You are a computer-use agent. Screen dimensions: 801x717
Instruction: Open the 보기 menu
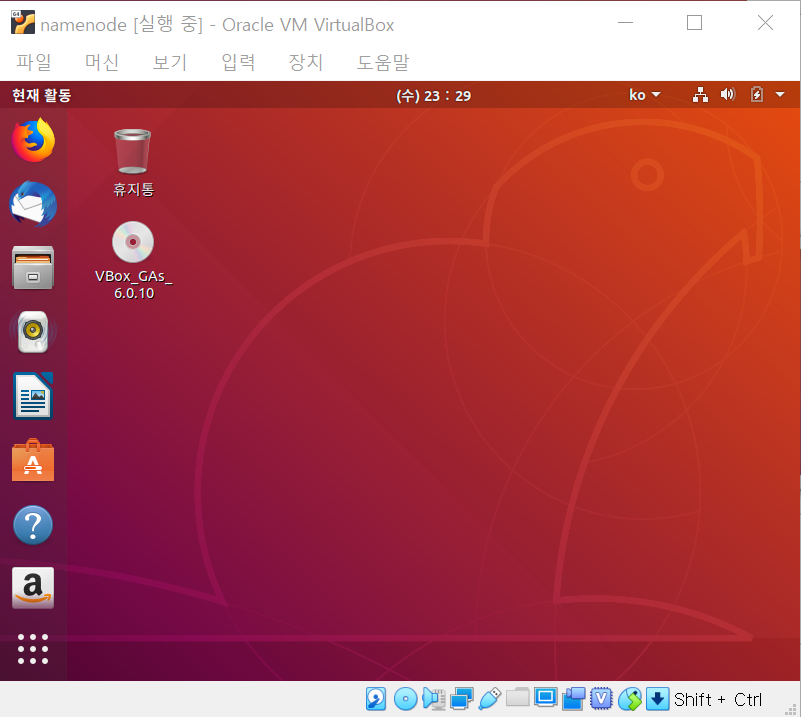click(170, 62)
